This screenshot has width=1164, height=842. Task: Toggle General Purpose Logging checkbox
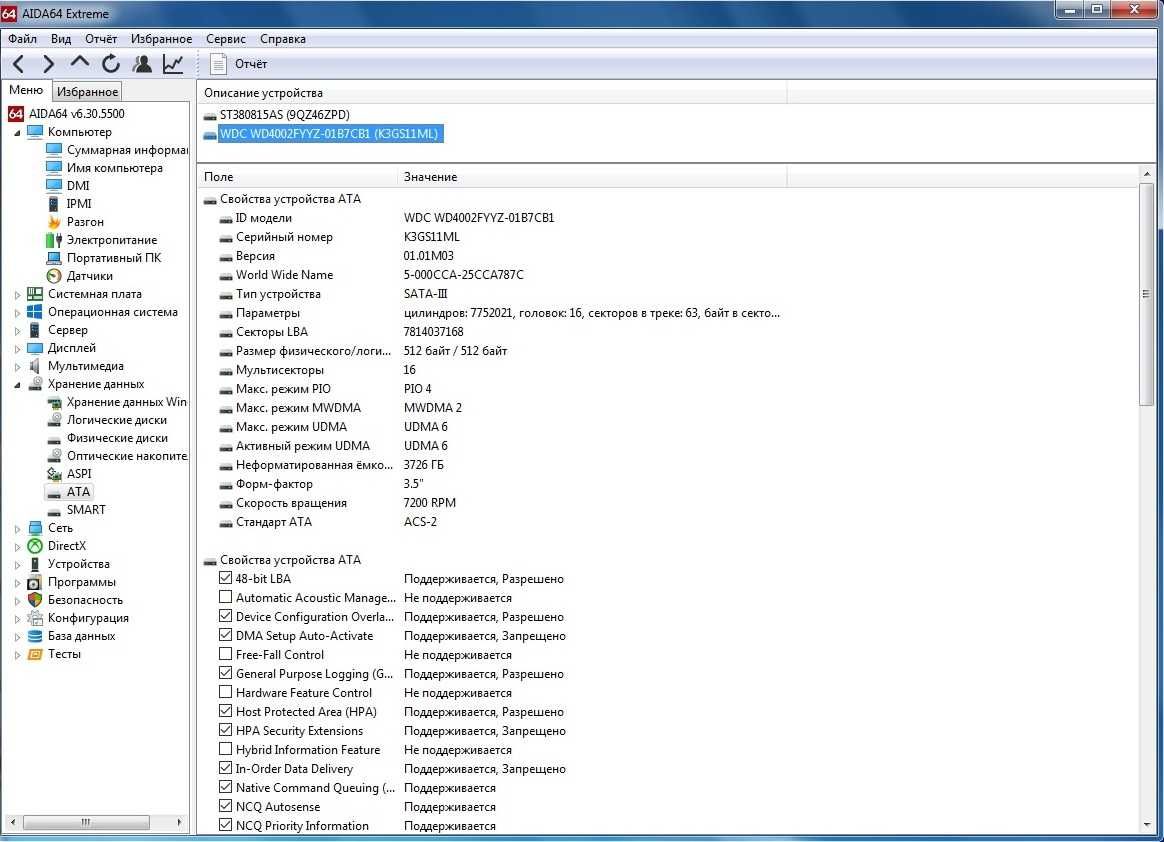(x=226, y=673)
